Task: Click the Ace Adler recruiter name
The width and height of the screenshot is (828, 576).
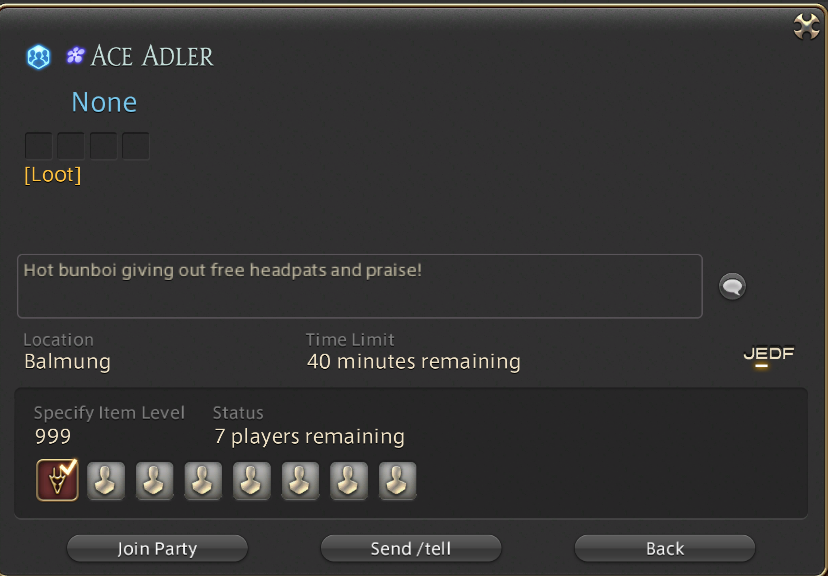Action: [152, 55]
